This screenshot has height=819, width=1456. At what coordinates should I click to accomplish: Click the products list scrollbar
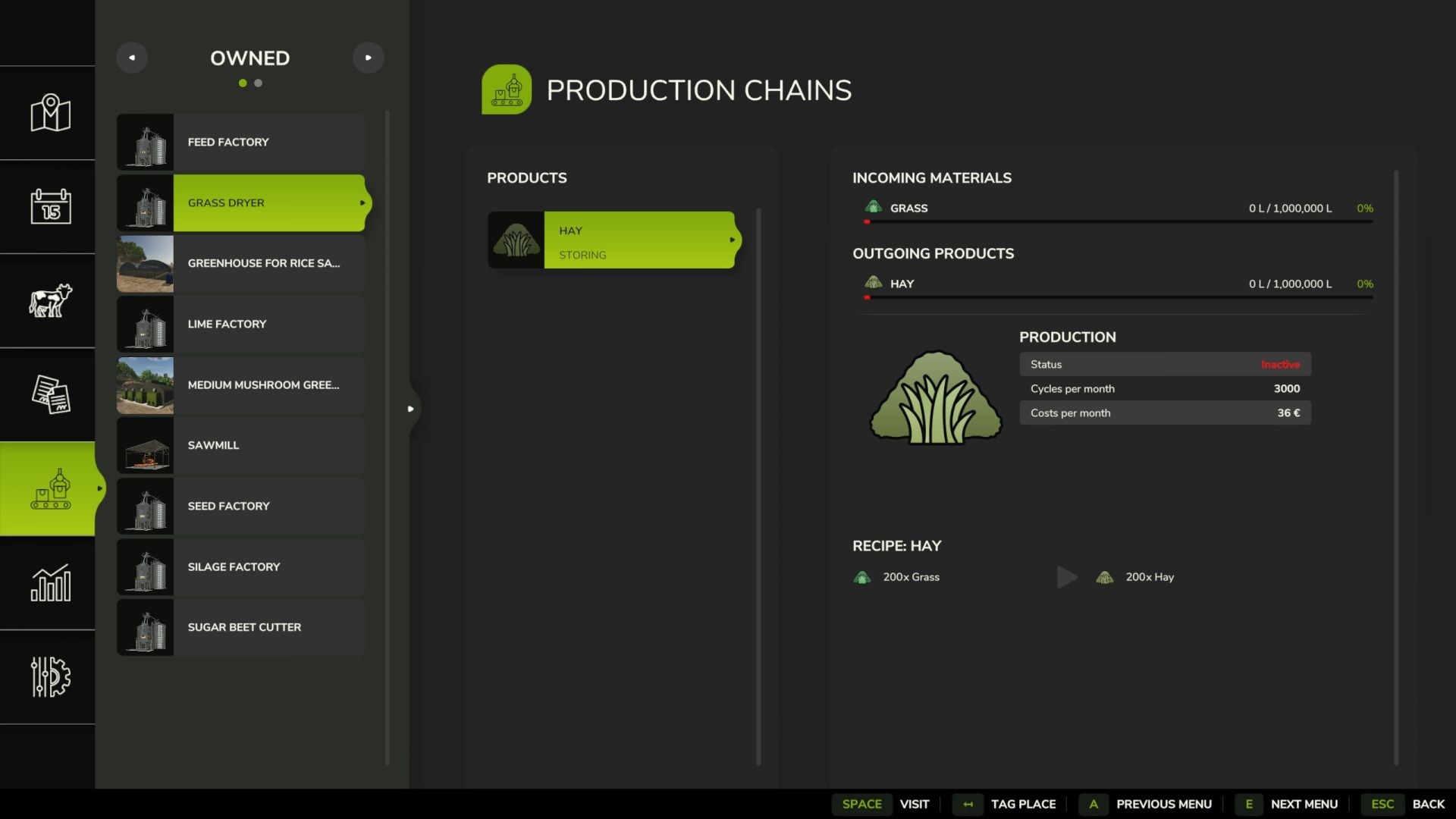point(758,486)
